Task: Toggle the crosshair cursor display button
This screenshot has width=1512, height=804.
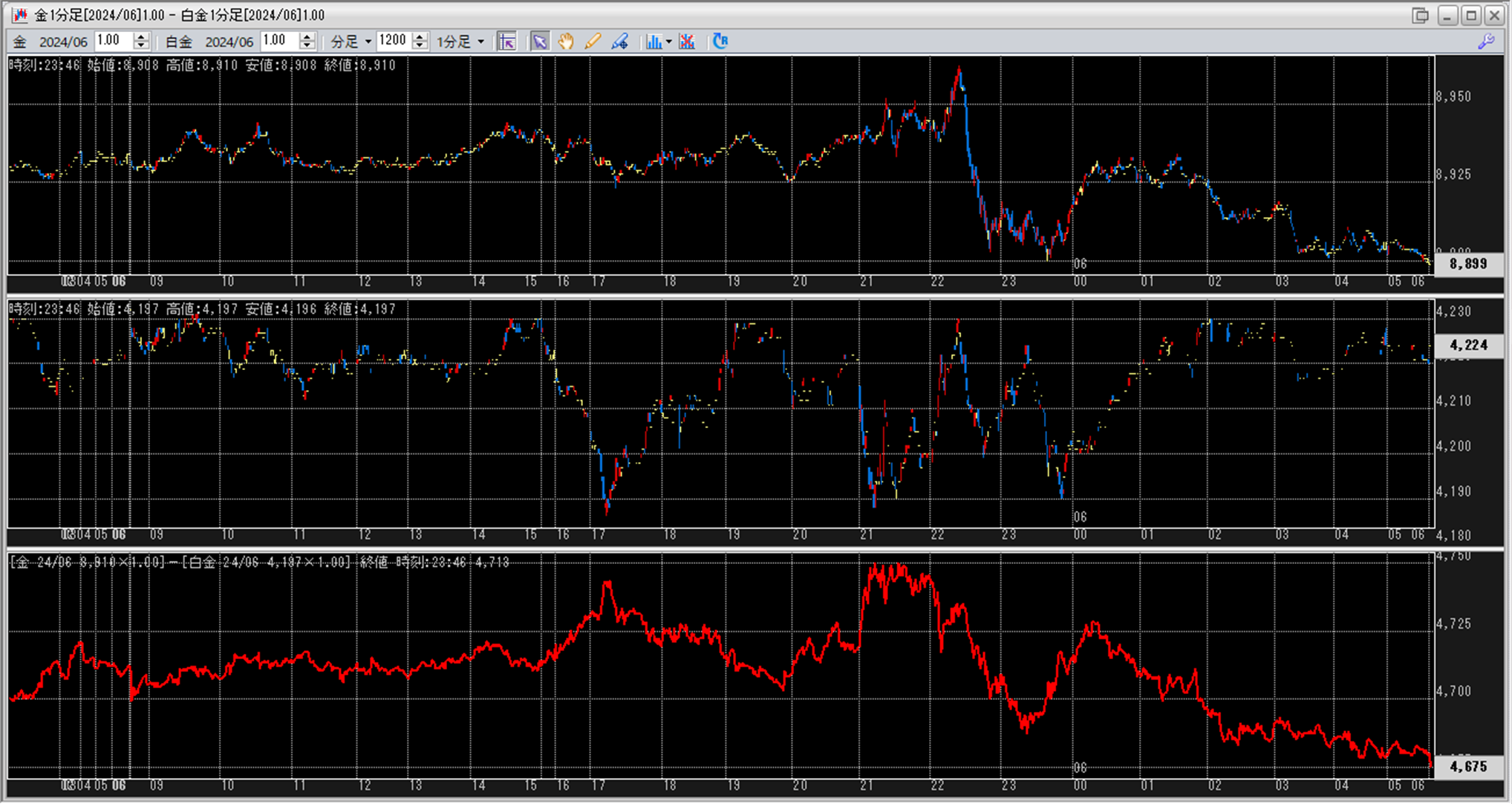Action: [x=506, y=42]
